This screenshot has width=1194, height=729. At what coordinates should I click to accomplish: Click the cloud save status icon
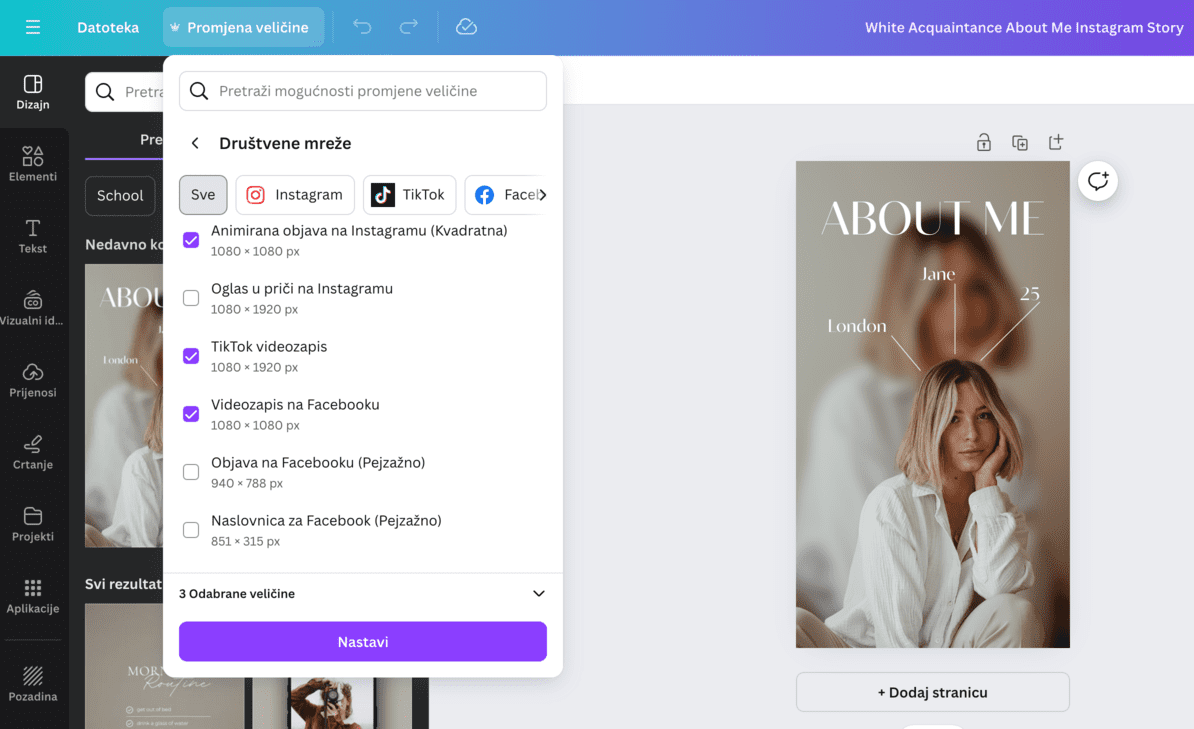click(x=466, y=27)
